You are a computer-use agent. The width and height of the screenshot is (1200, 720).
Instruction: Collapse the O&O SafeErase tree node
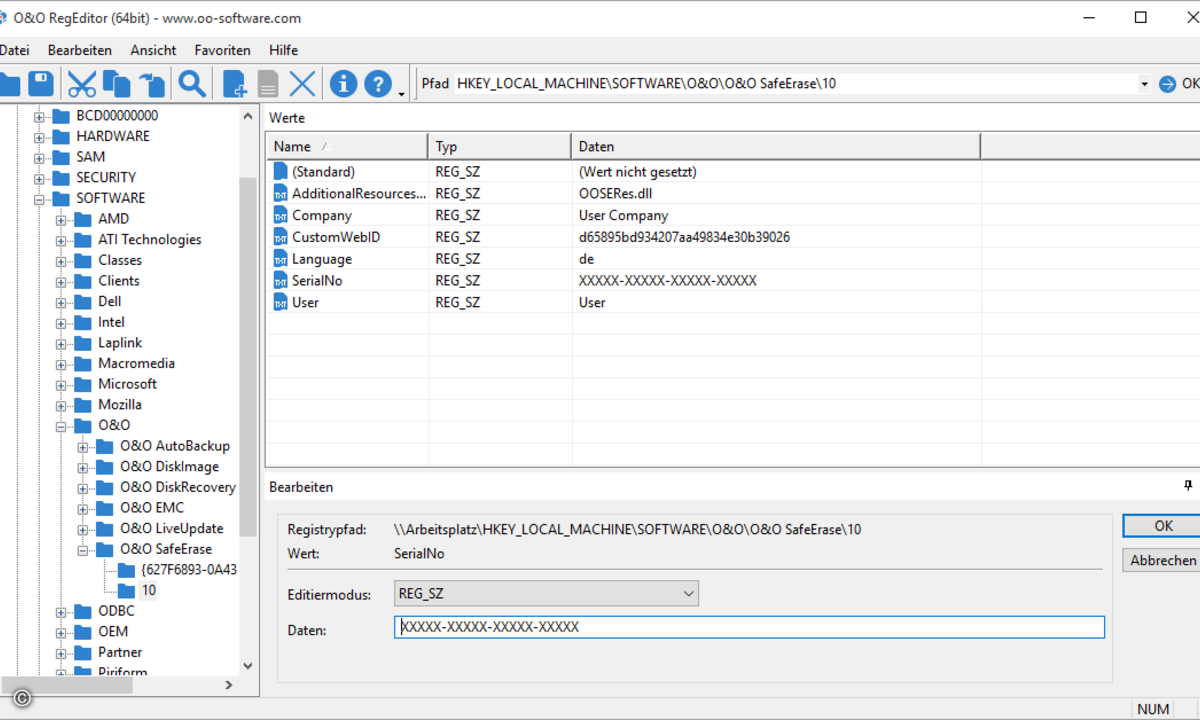pos(83,550)
